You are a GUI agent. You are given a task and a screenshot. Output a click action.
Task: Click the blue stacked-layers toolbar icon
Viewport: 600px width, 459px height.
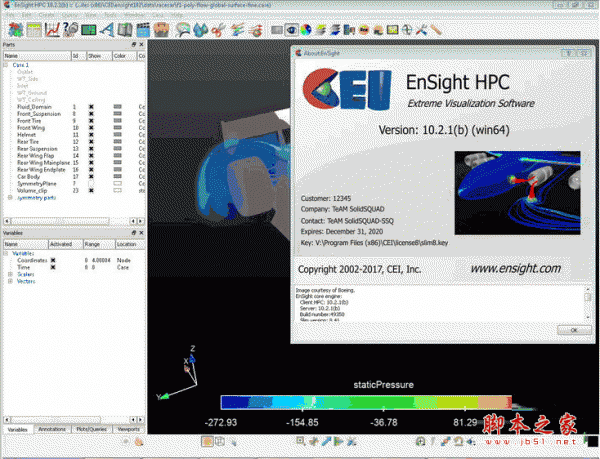click(x=335, y=30)
